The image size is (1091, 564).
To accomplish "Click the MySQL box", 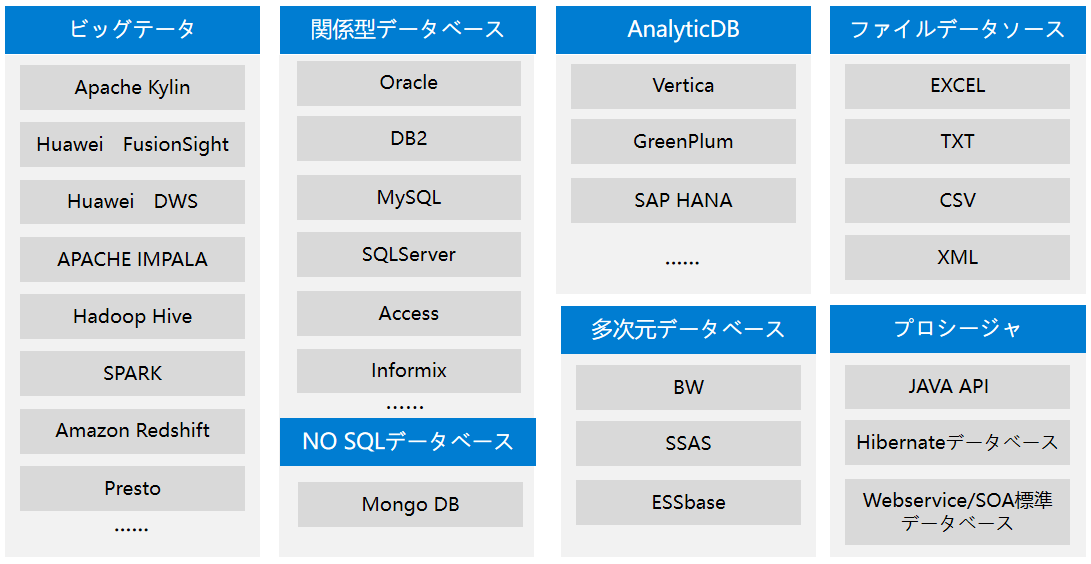I will coord(408,198).
